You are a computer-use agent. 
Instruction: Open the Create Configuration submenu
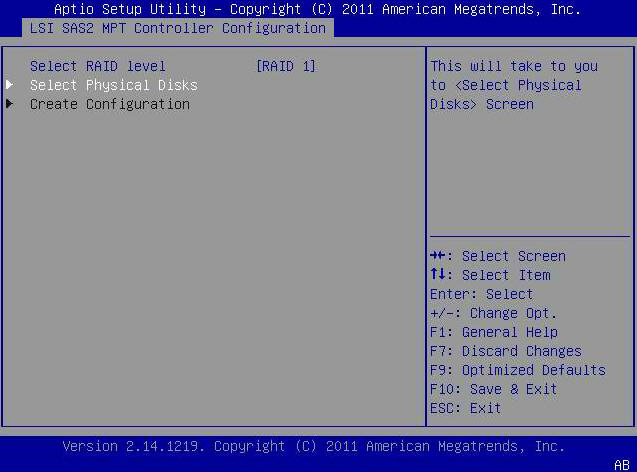[110, 104]
